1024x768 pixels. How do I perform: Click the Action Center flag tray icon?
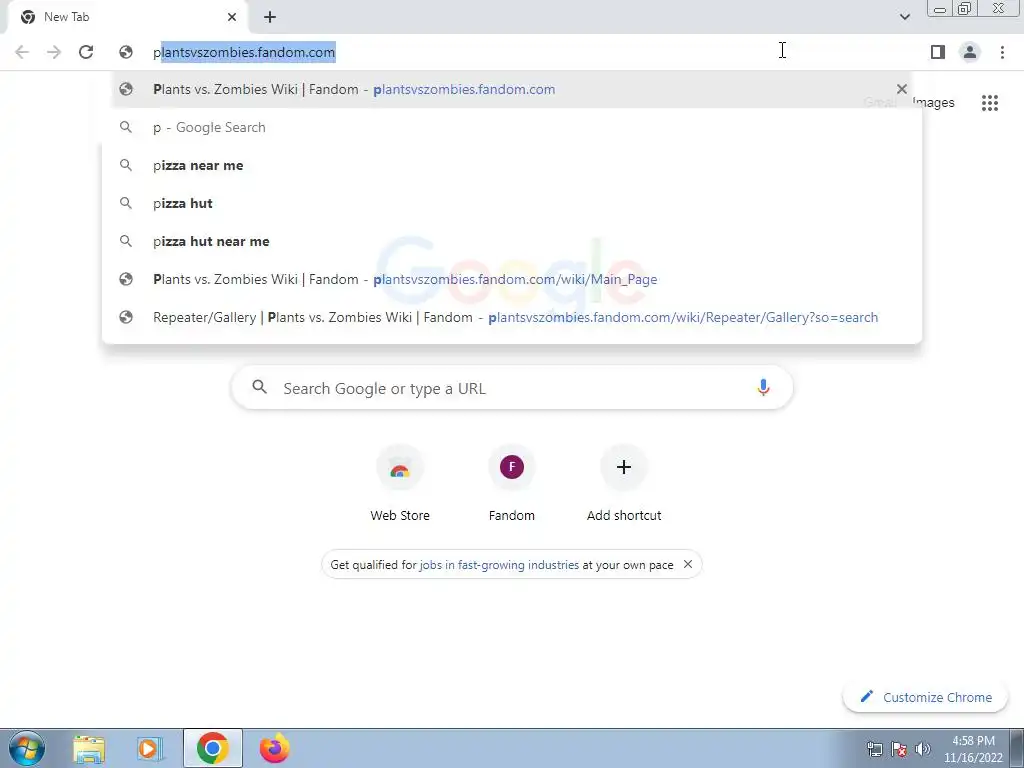point(899,749)
